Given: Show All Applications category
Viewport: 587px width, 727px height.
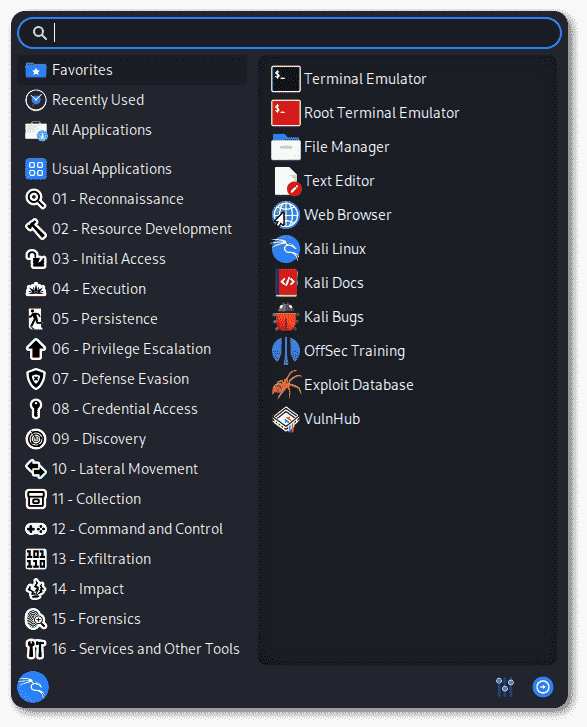Looking at the screenshot, I should tap(102, 130).
